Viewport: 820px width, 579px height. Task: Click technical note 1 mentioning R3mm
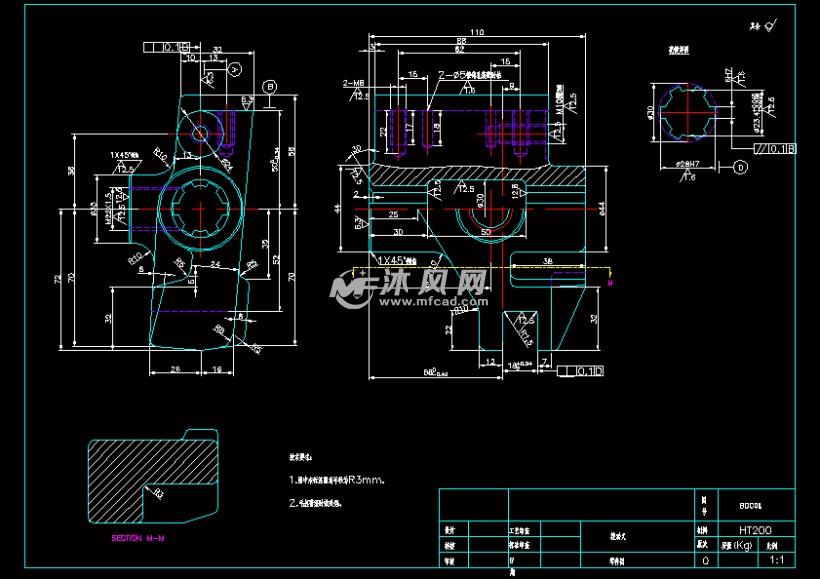tap(337, 480)
